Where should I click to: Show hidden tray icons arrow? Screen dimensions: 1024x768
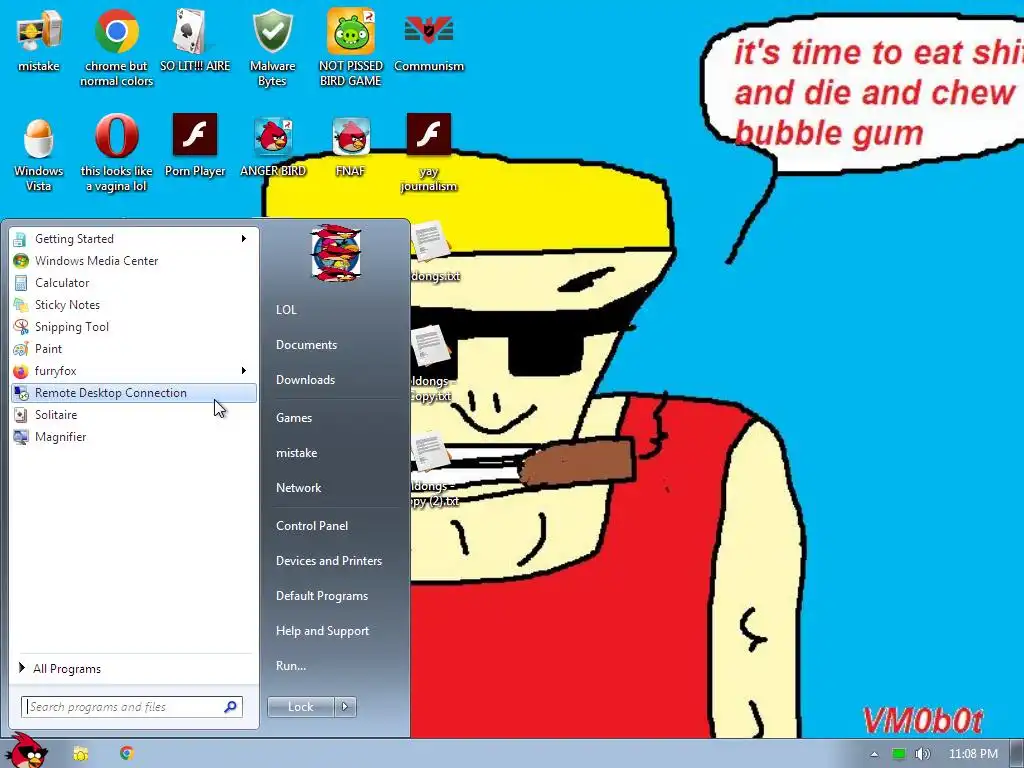click(874, 754)
